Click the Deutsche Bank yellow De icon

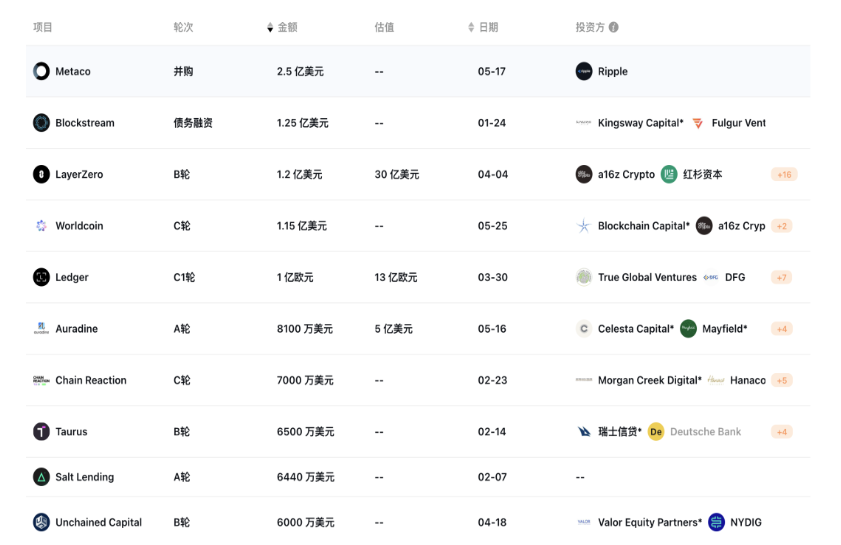[656, 432]
